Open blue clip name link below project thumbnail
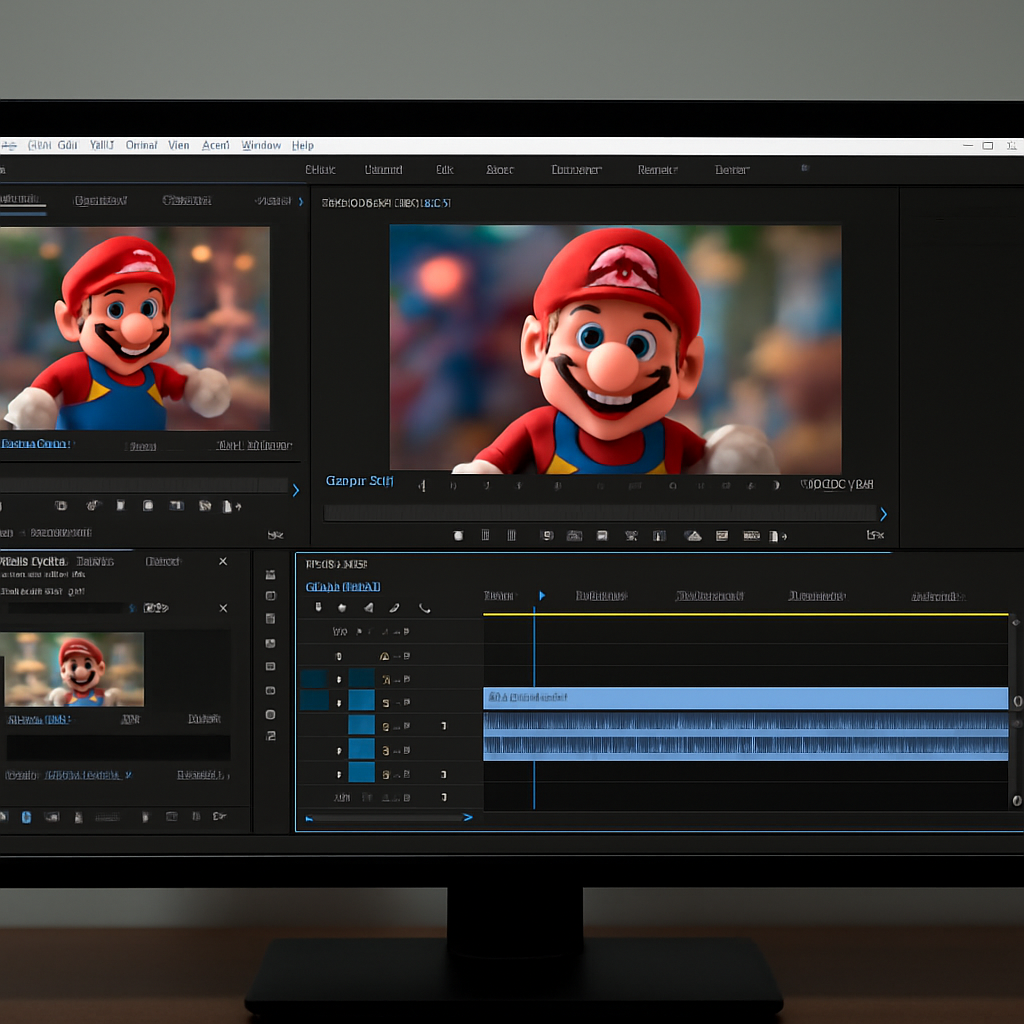The image size is (1024, 1024). (39, 720)
